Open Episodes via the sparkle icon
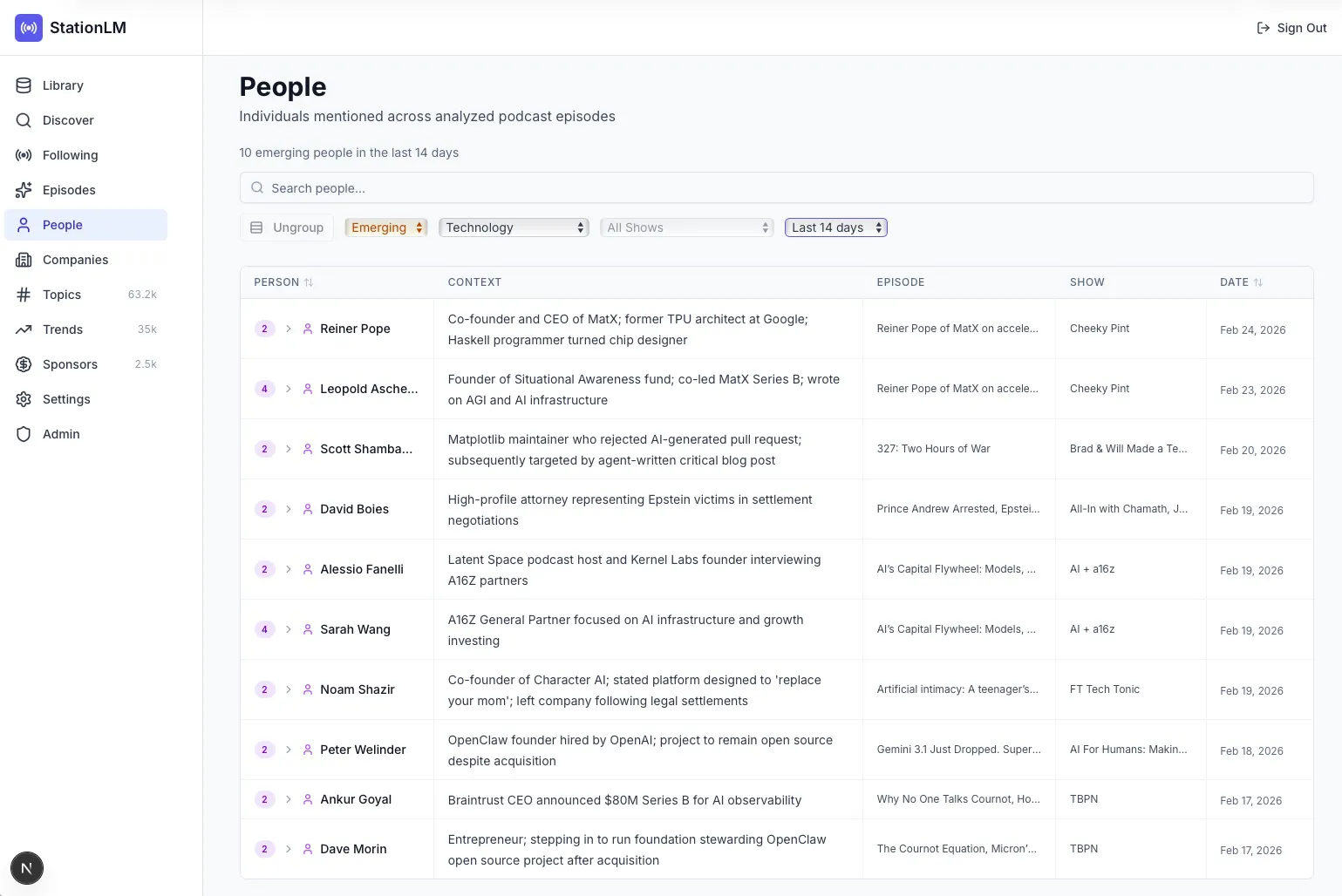Viewport: 1342px width, 896px height. [x=24, y=189]
